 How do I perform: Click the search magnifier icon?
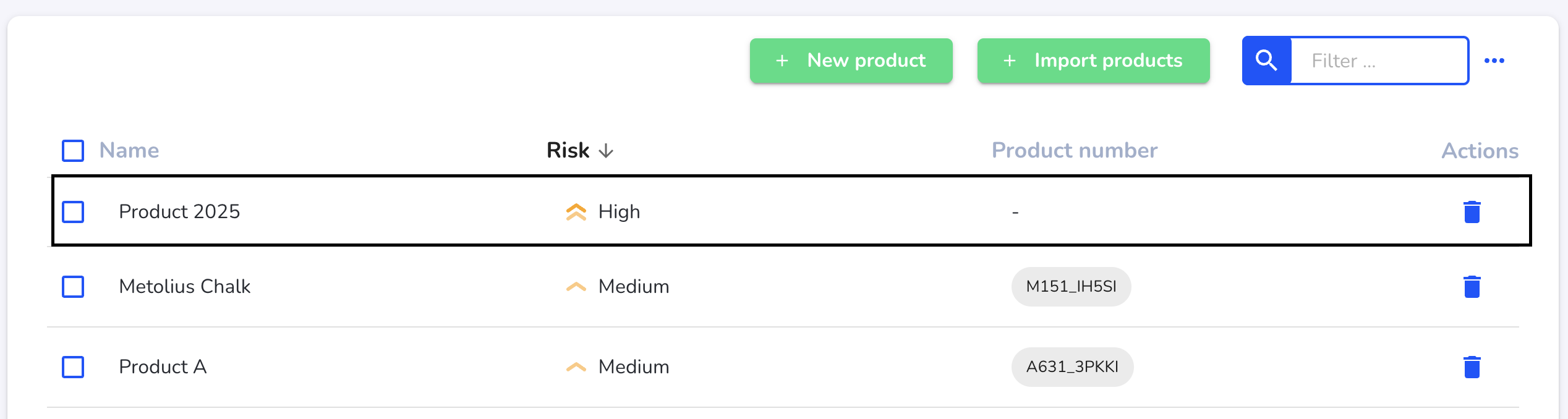1266,61
